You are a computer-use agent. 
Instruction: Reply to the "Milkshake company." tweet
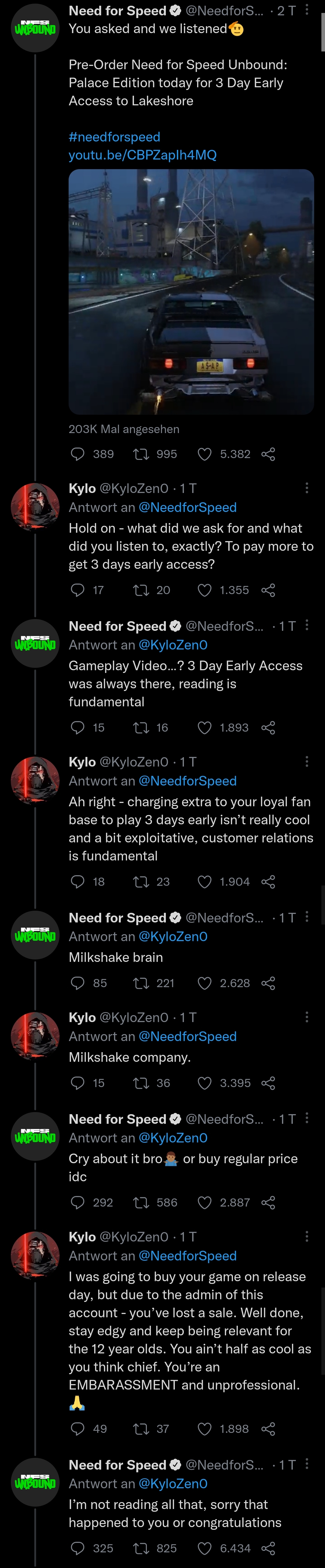[78, 1083]
